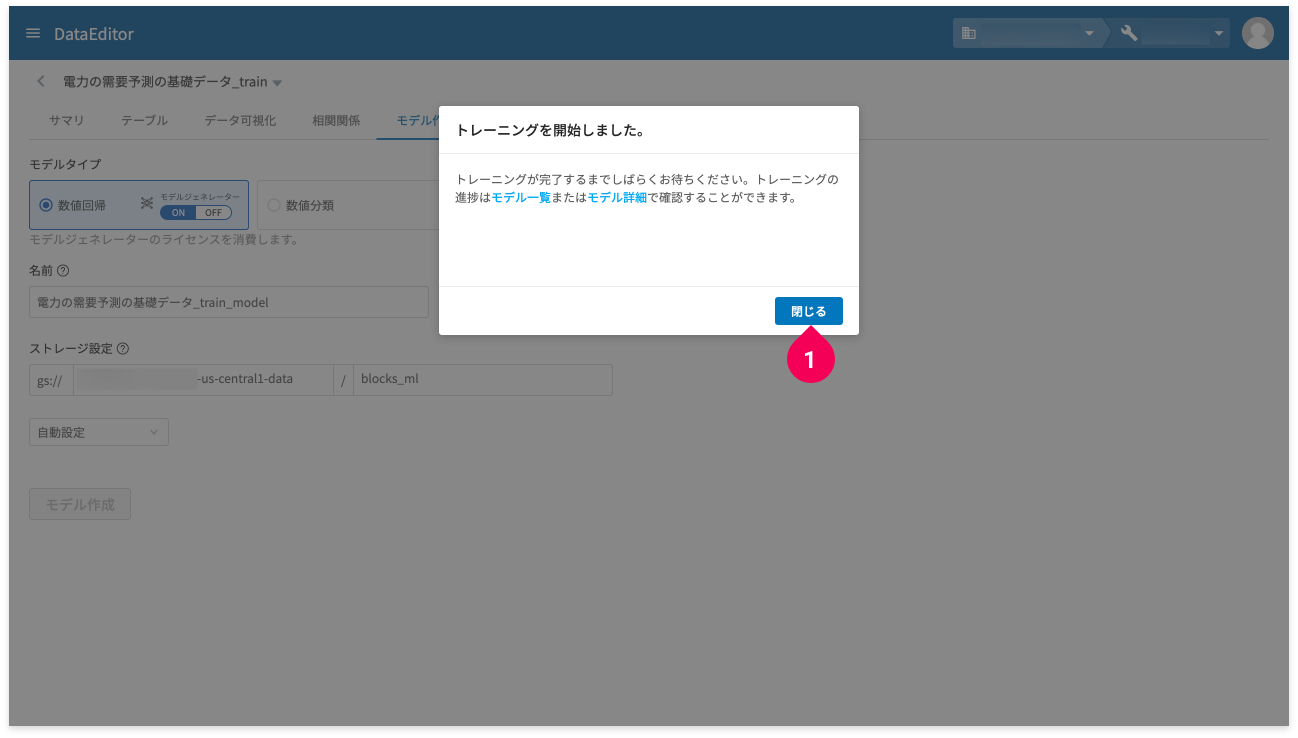Switch to the サマリ tab
The height and width of the screenshot is (738, 1298).
pyautogui.click(x=67, y=120)
